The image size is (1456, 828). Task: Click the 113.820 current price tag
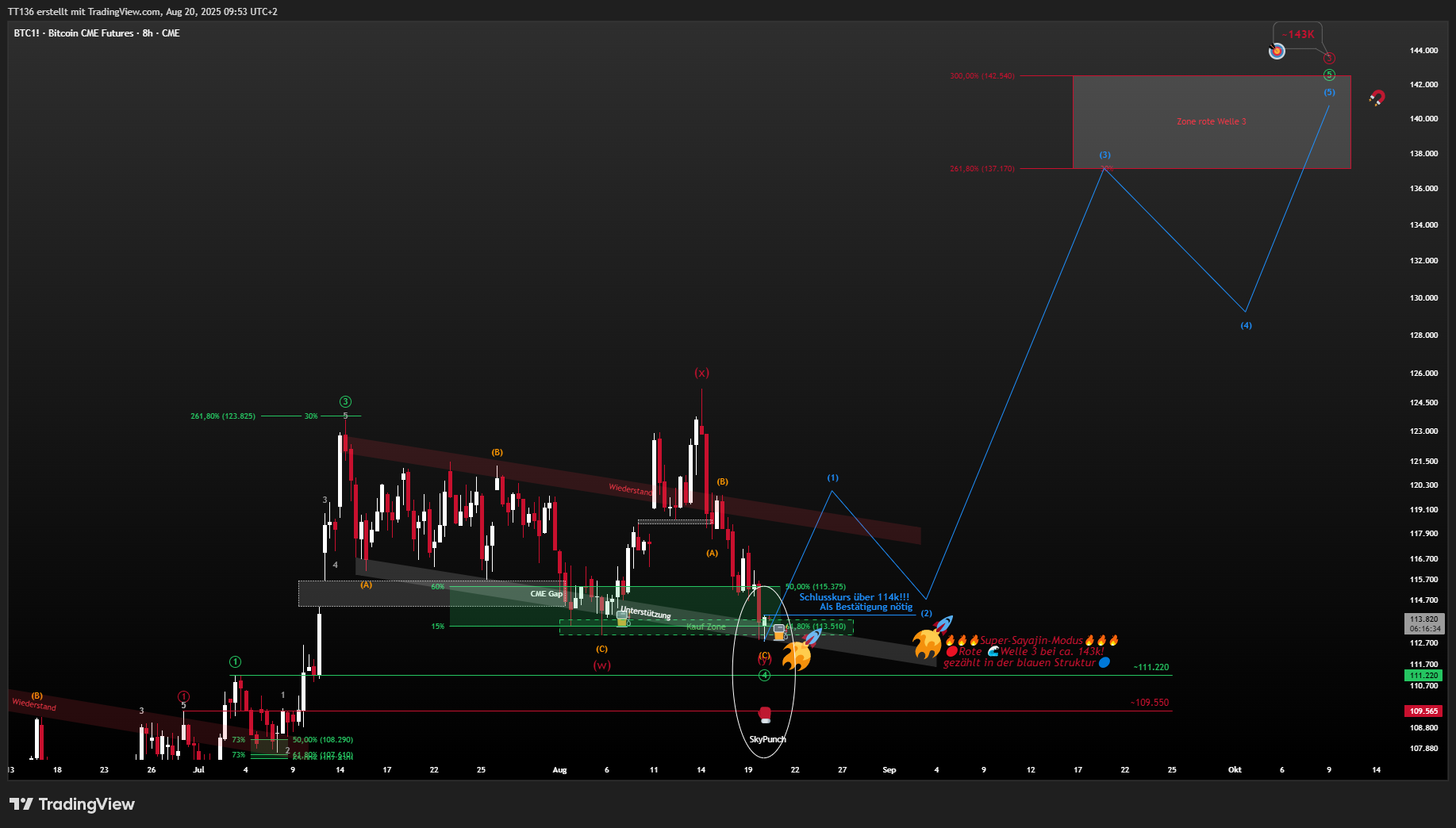[1424, 623]
